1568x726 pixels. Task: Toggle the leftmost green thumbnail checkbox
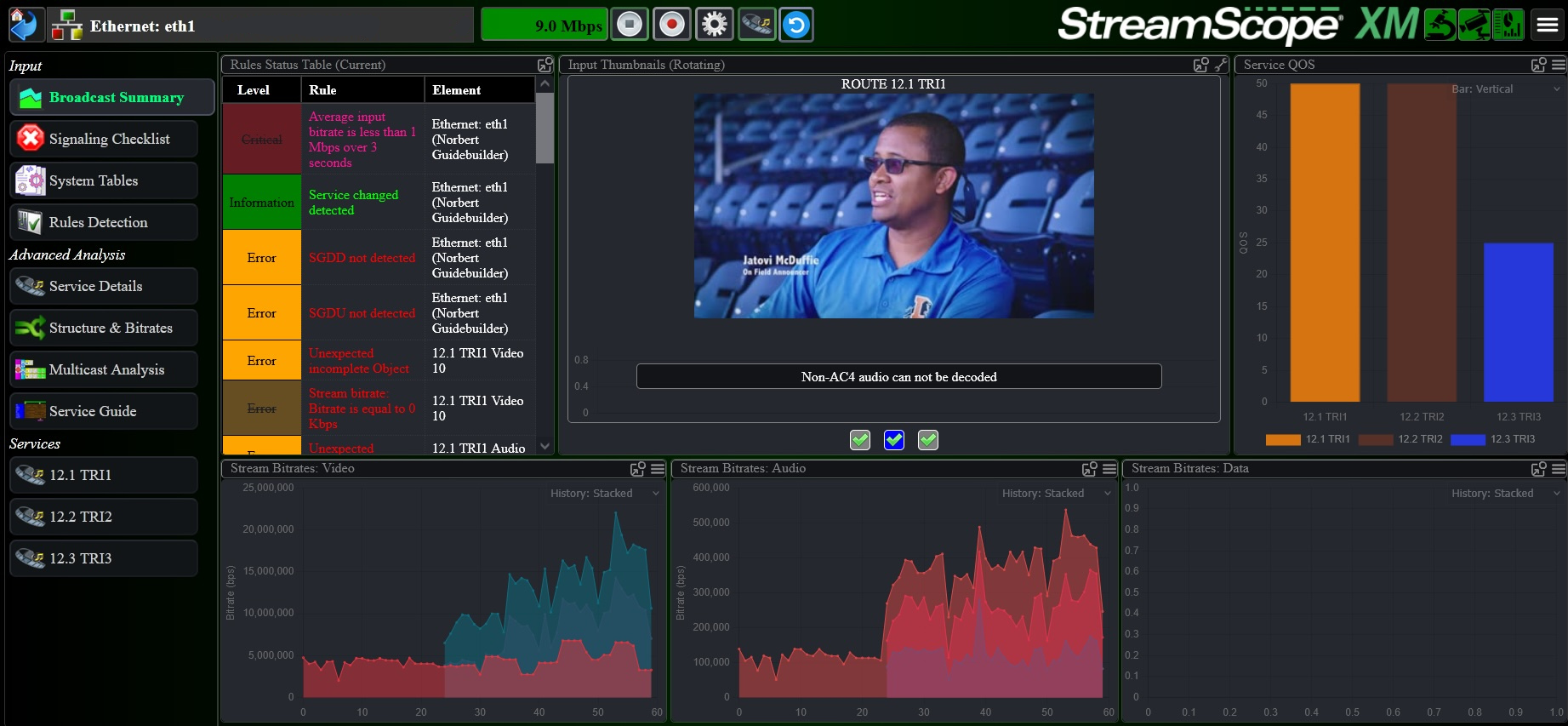pyautogui.click(x=860, y=440)
